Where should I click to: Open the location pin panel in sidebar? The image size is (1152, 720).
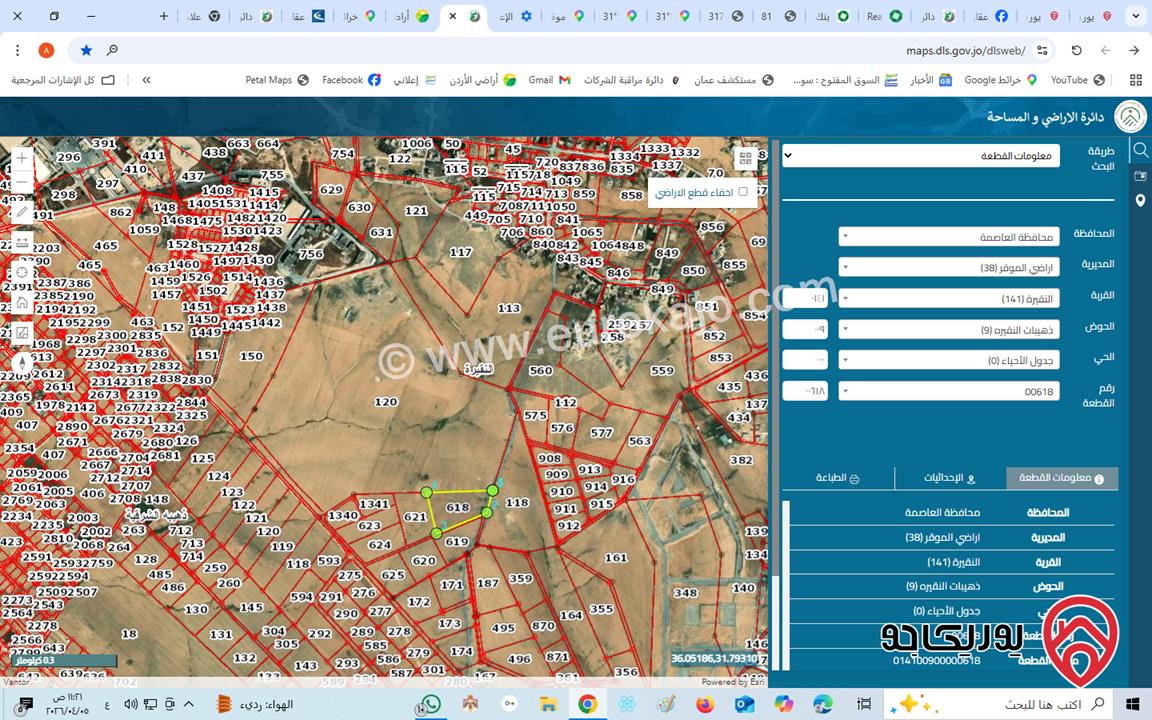coord(1140,201)
